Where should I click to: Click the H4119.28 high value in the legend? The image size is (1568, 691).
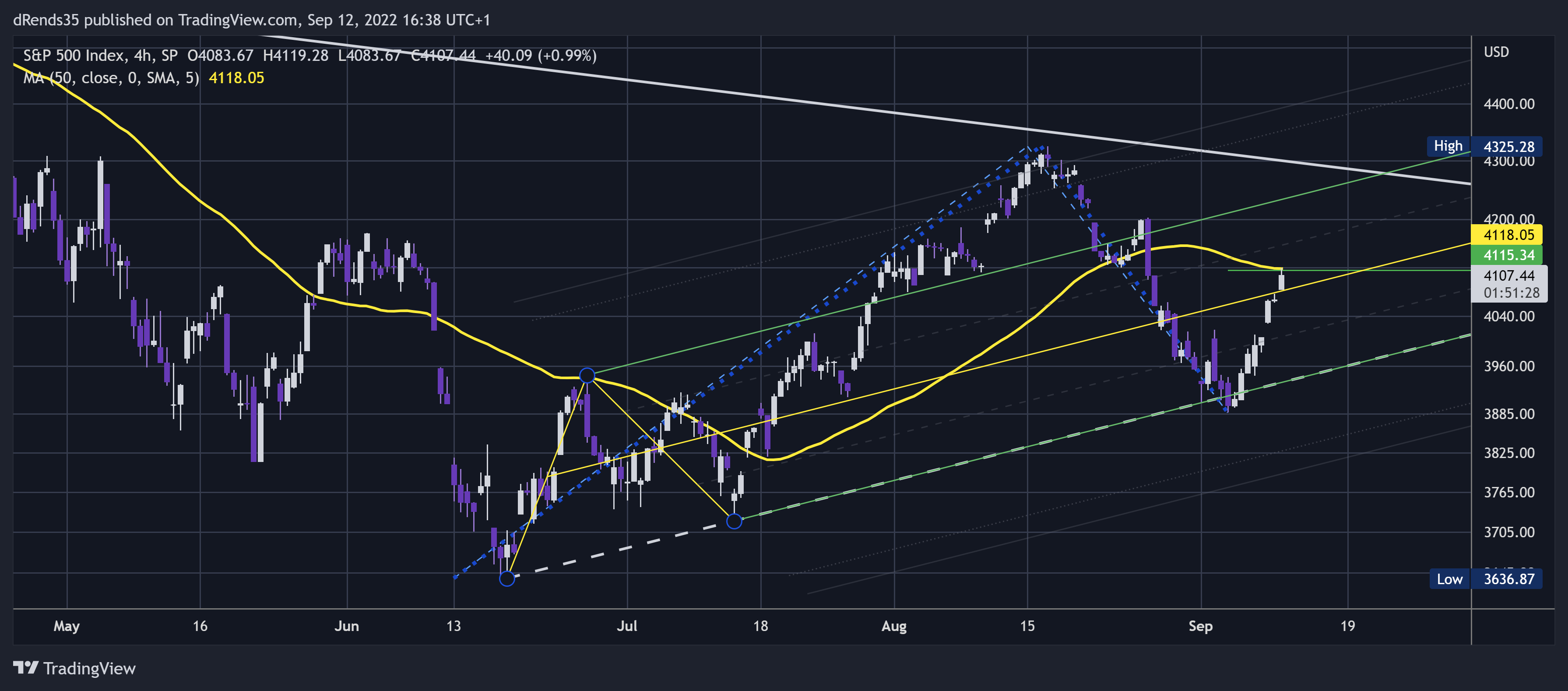(x=295, y=56)
